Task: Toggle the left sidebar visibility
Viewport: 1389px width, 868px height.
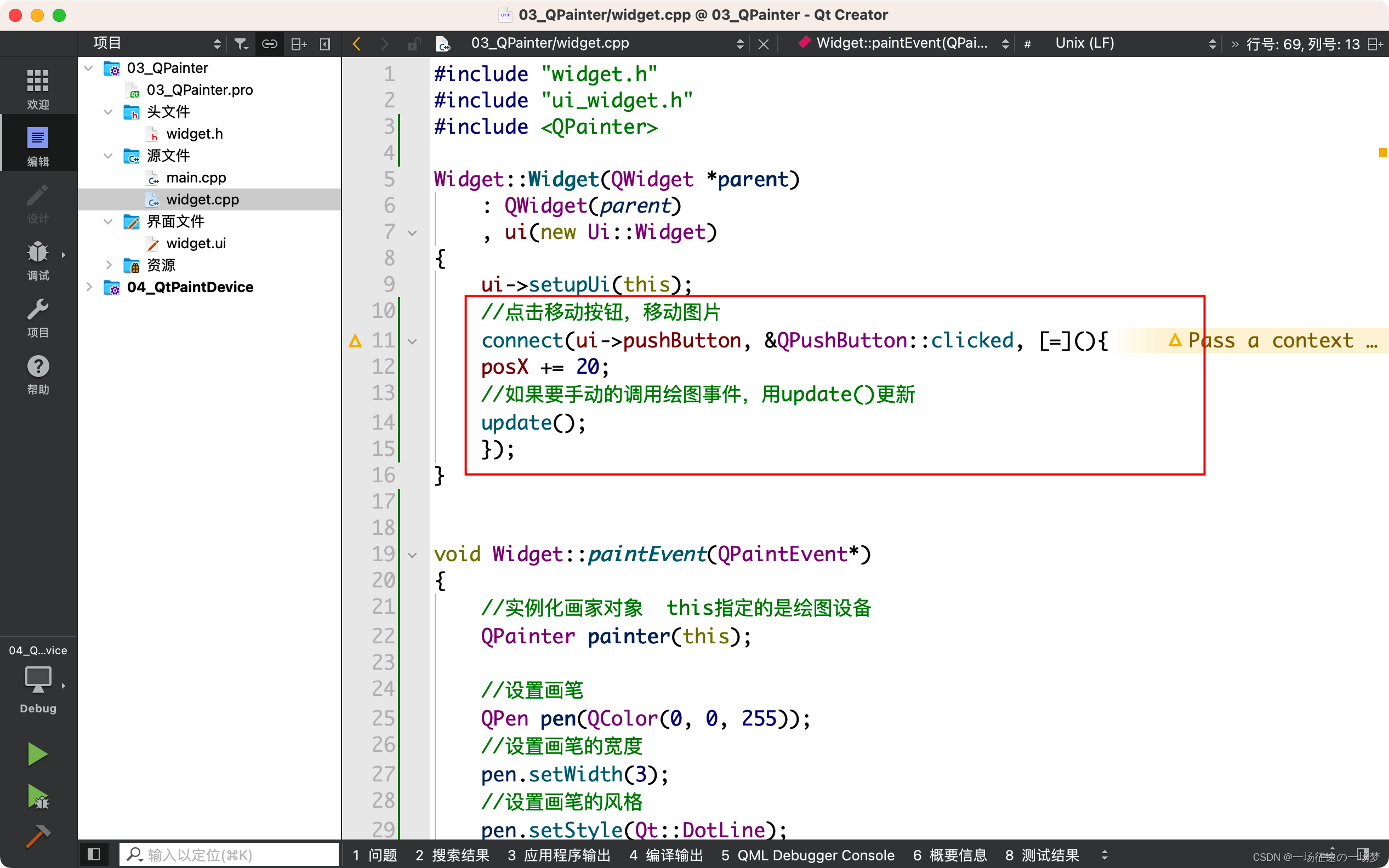Action: point(94,854)
